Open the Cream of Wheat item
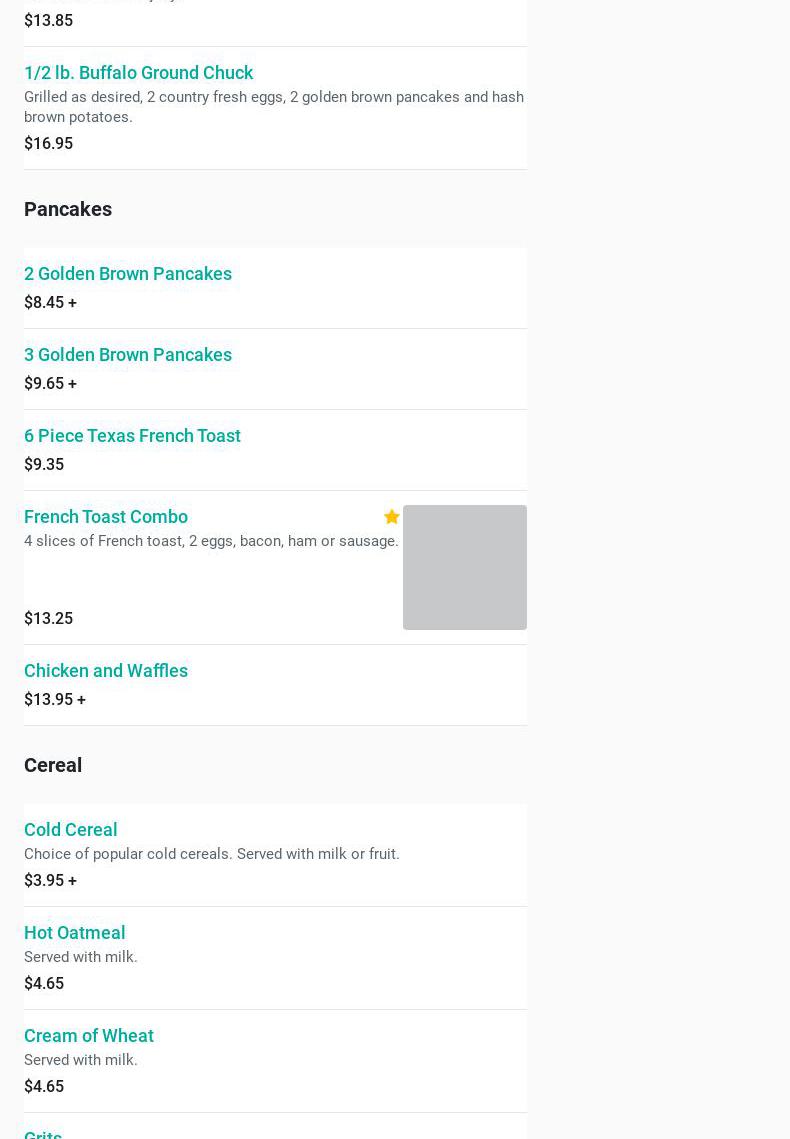Viewport: 790px width, 1139px height. pos(89,1036)
